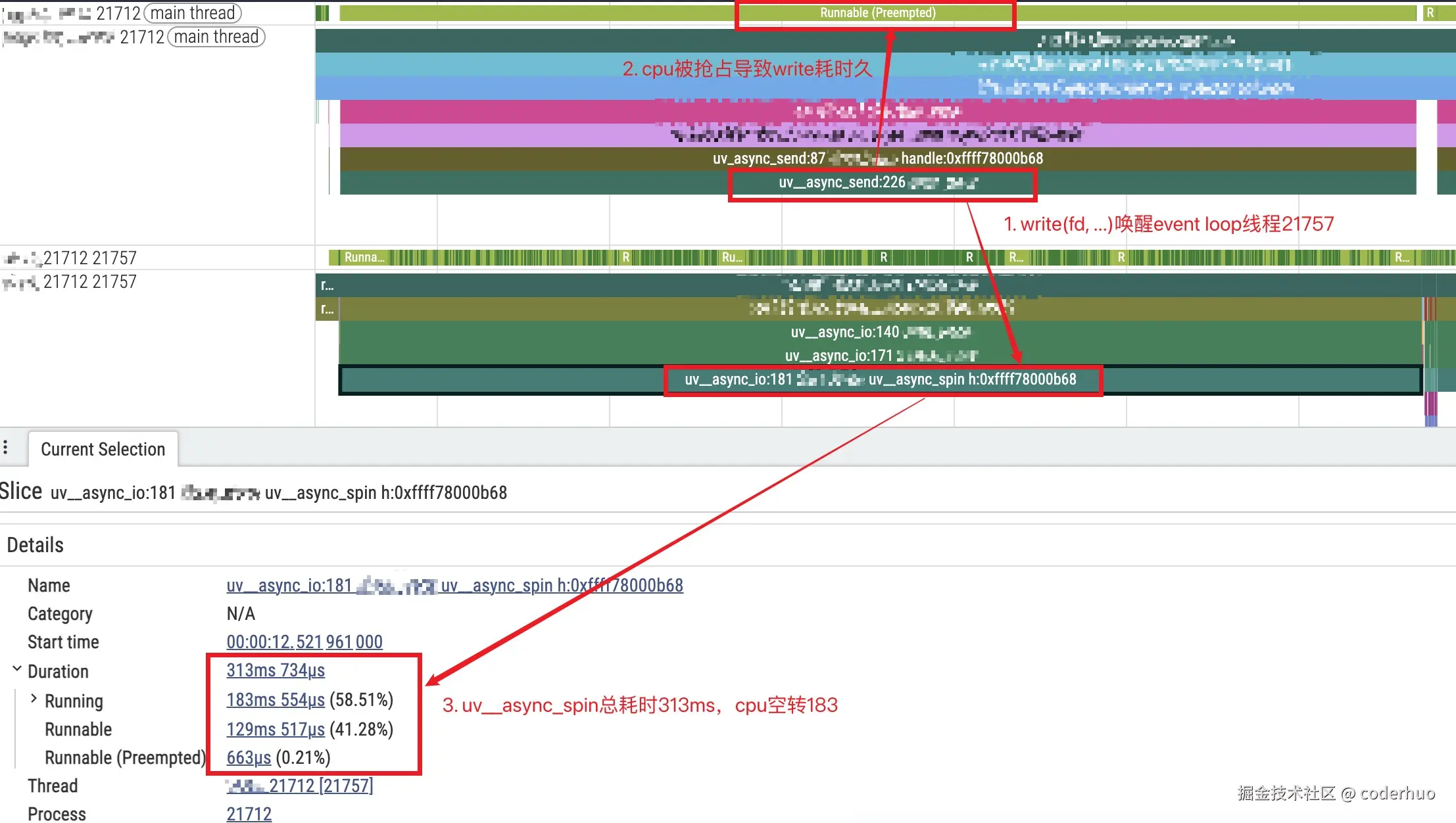Image resolution: width=1456 pixels, height=823 pixels.
Task: Select the Runna… state slice on thread 21757
Action: point(364,258)
